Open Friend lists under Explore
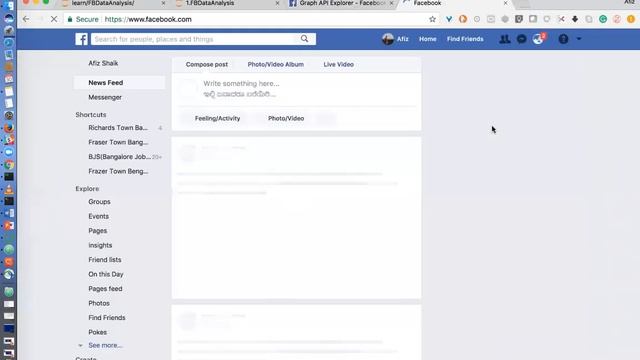The height and width of the screenshot is (360, 640). (x=104, y=260)
